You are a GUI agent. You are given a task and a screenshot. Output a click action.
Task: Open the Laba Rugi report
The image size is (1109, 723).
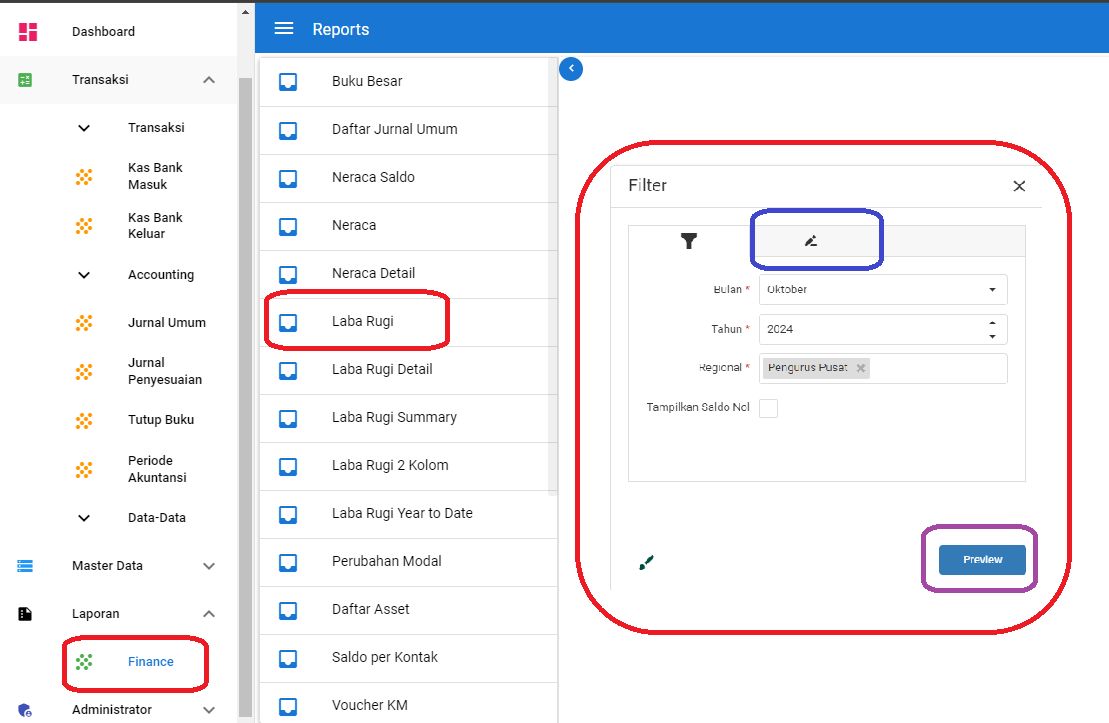pyautogui.click(x=362, y=321)
